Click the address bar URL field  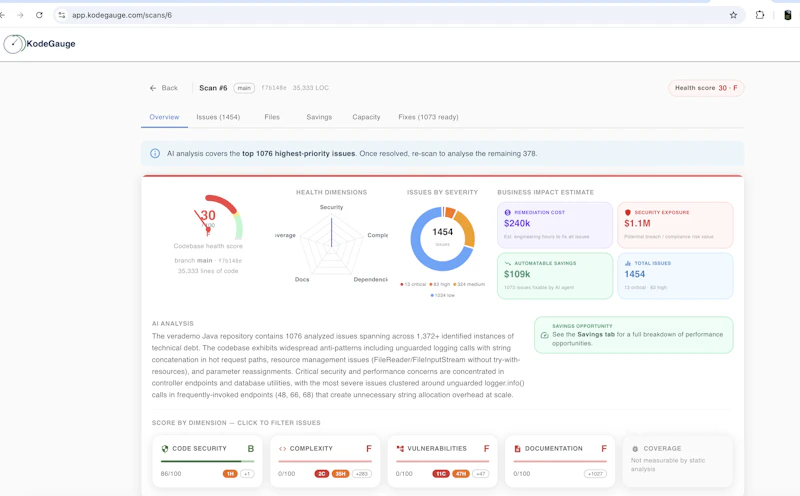(398, 15)
